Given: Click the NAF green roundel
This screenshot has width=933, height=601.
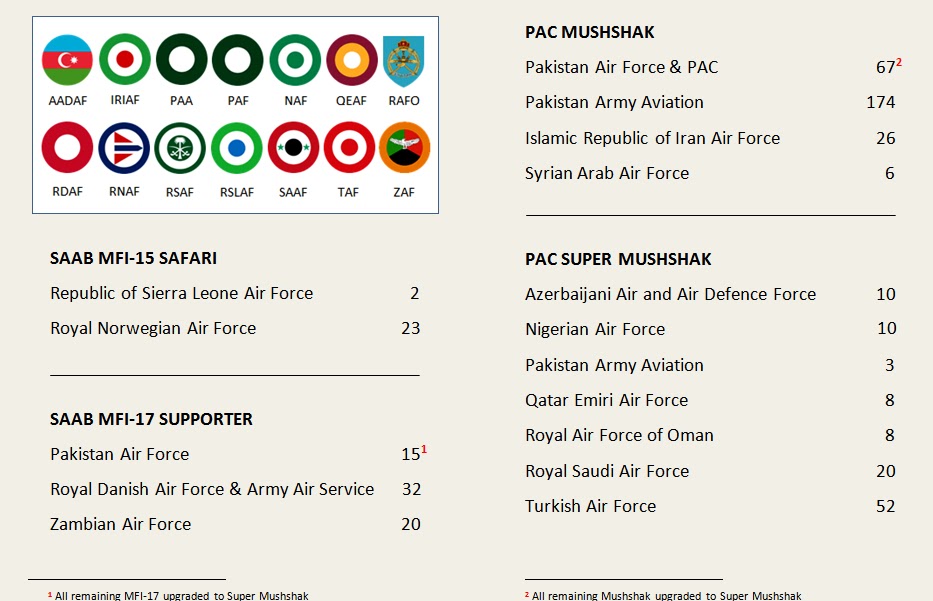Looking at the screenshot, I should point(295,60).
